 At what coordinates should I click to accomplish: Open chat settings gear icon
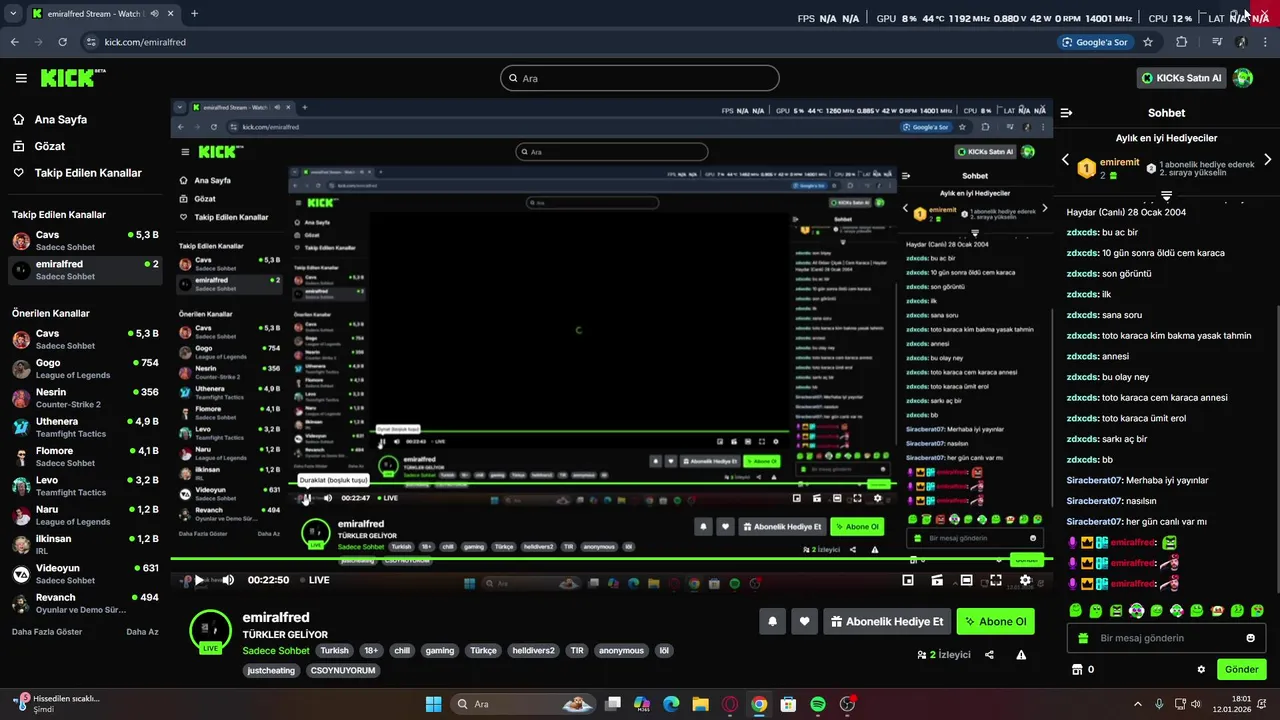click(1201, 669)
